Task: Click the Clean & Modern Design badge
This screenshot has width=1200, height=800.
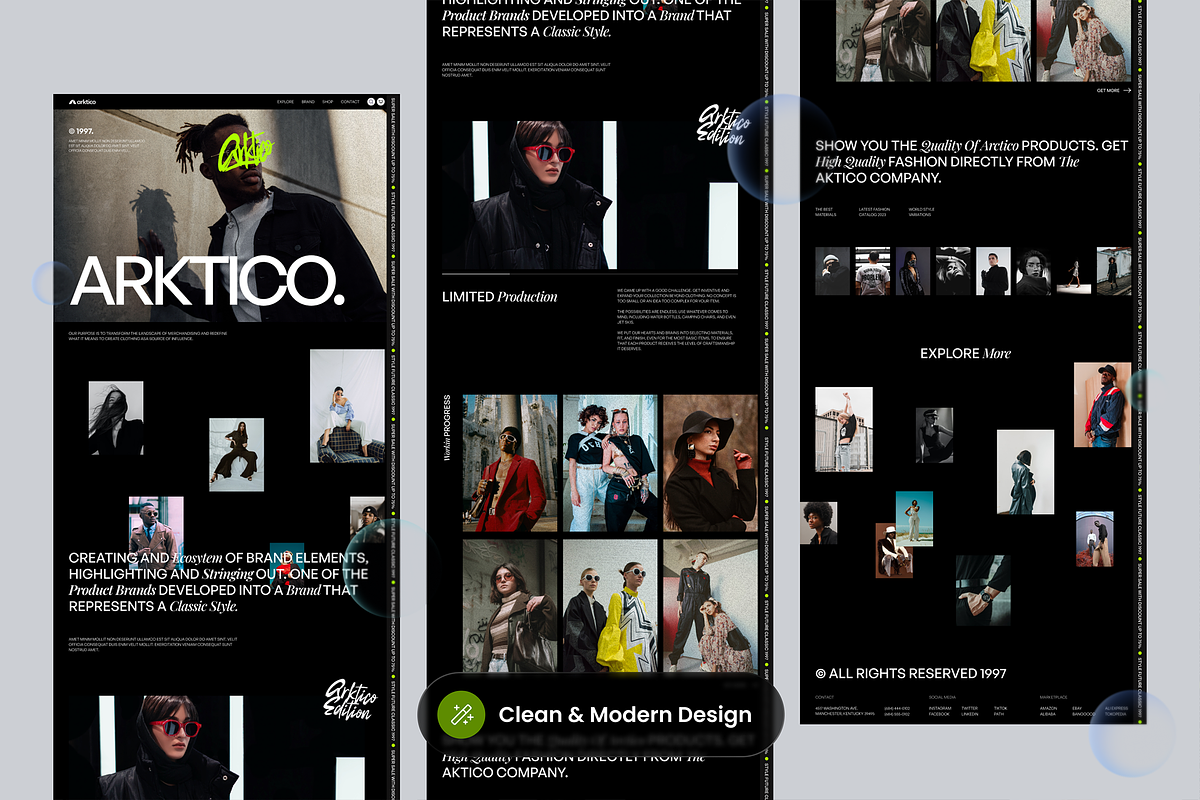Action: pyautogui.click(x=600, y=714)
